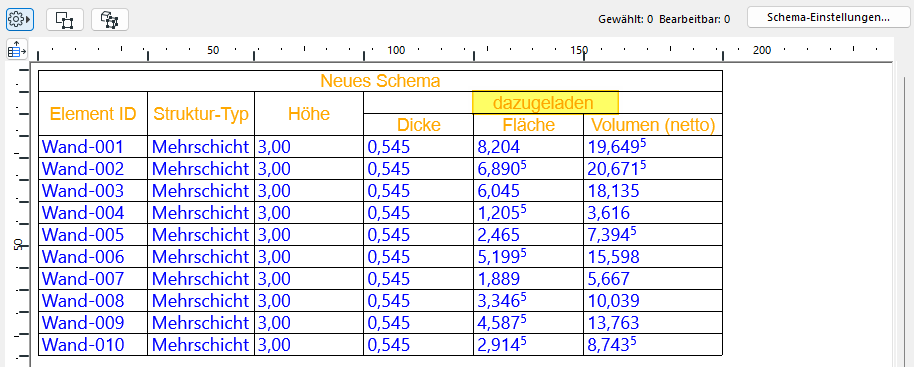Viewport: 914px width, 367px height.
Task: Click Fläche value 2,465
Action: pos(529,235)
